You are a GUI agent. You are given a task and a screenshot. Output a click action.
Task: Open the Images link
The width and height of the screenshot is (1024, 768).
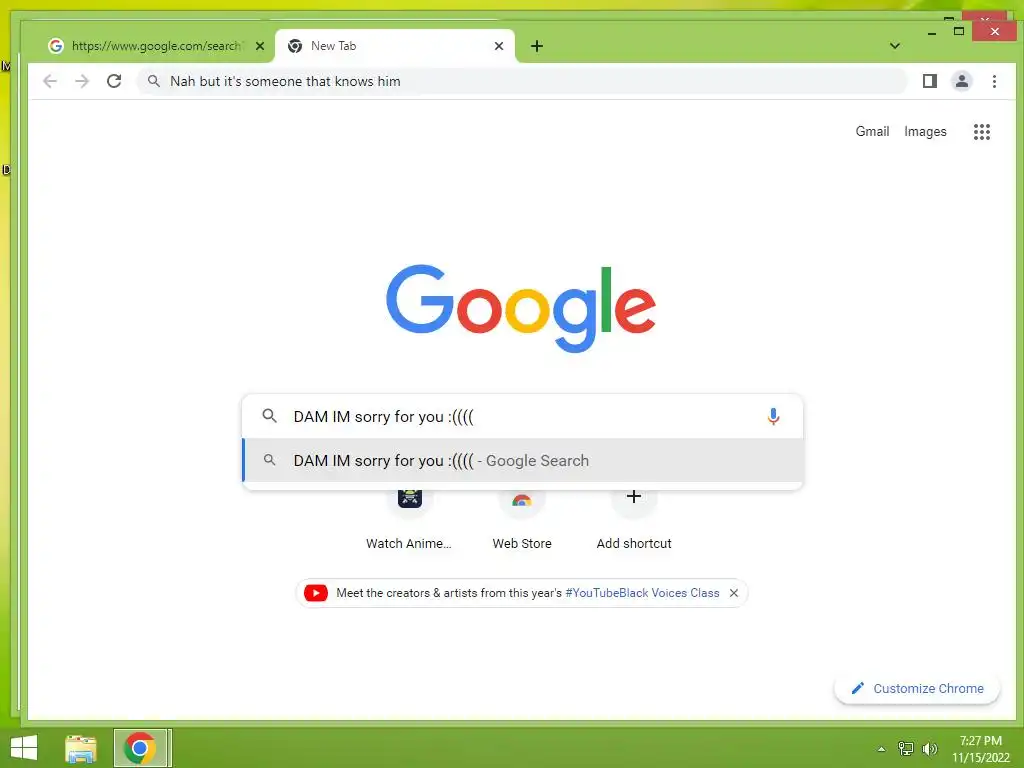point(925,131)
